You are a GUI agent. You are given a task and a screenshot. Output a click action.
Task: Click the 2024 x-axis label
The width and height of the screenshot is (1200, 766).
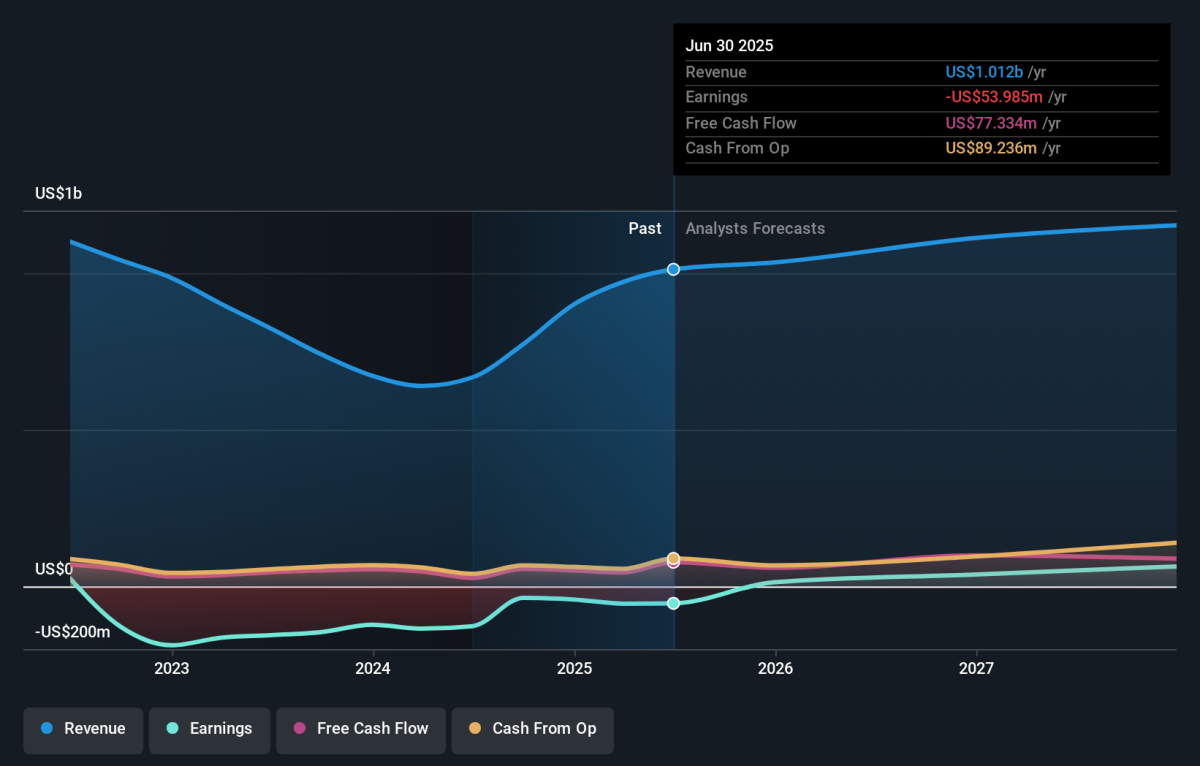(373, 668)
